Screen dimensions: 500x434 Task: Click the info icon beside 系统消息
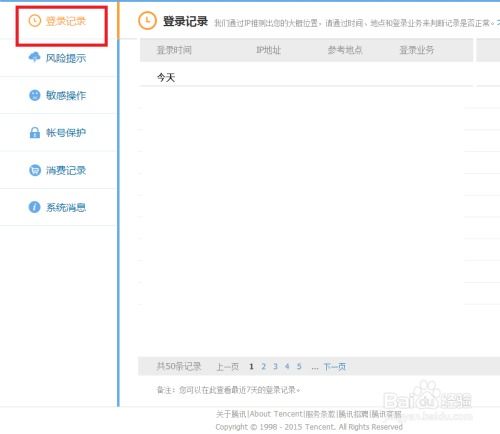click(x=34, y=207)
